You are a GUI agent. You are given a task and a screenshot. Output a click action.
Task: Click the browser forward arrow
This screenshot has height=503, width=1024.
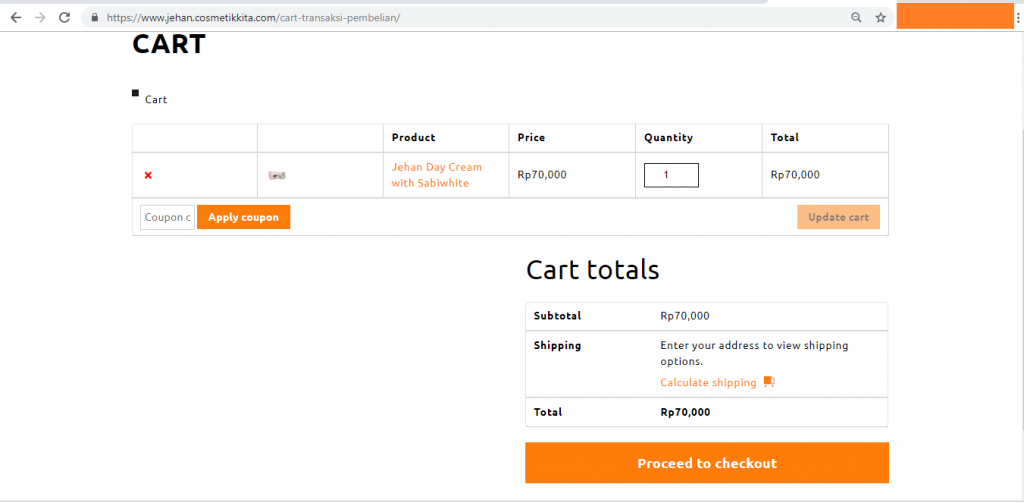(x=40, y=17)
